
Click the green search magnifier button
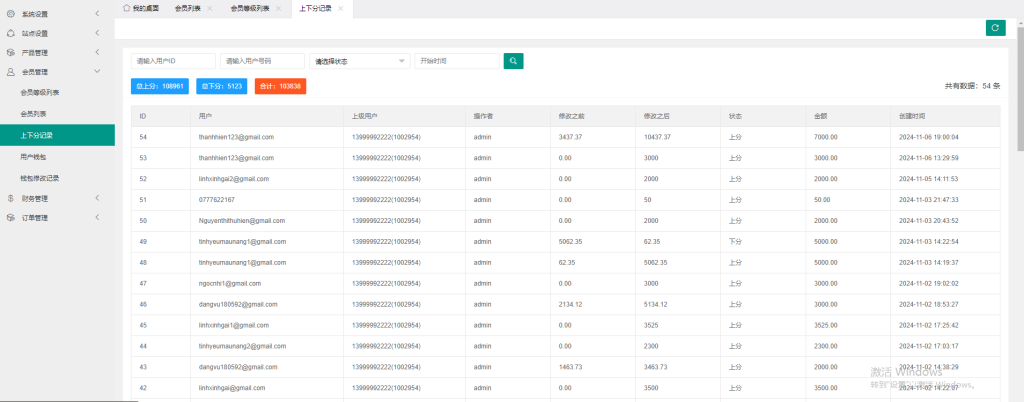pyautogui.click(x=513, y=61)
